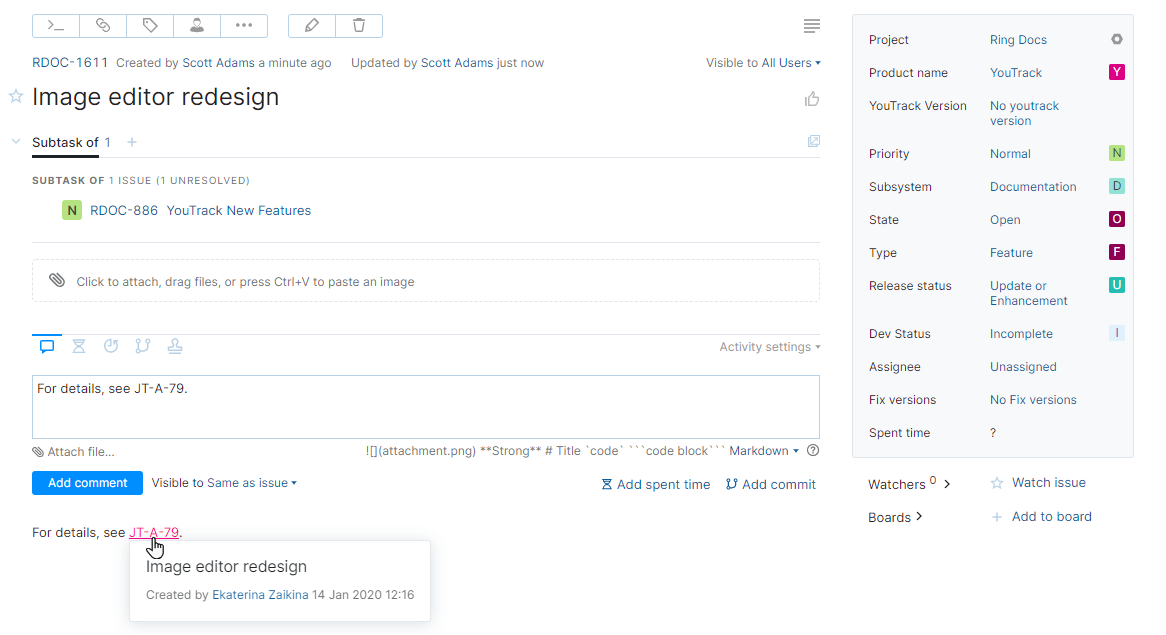The image size is (1166, 635).
Task: Open the command dialog icon
Action: point(55,25)
